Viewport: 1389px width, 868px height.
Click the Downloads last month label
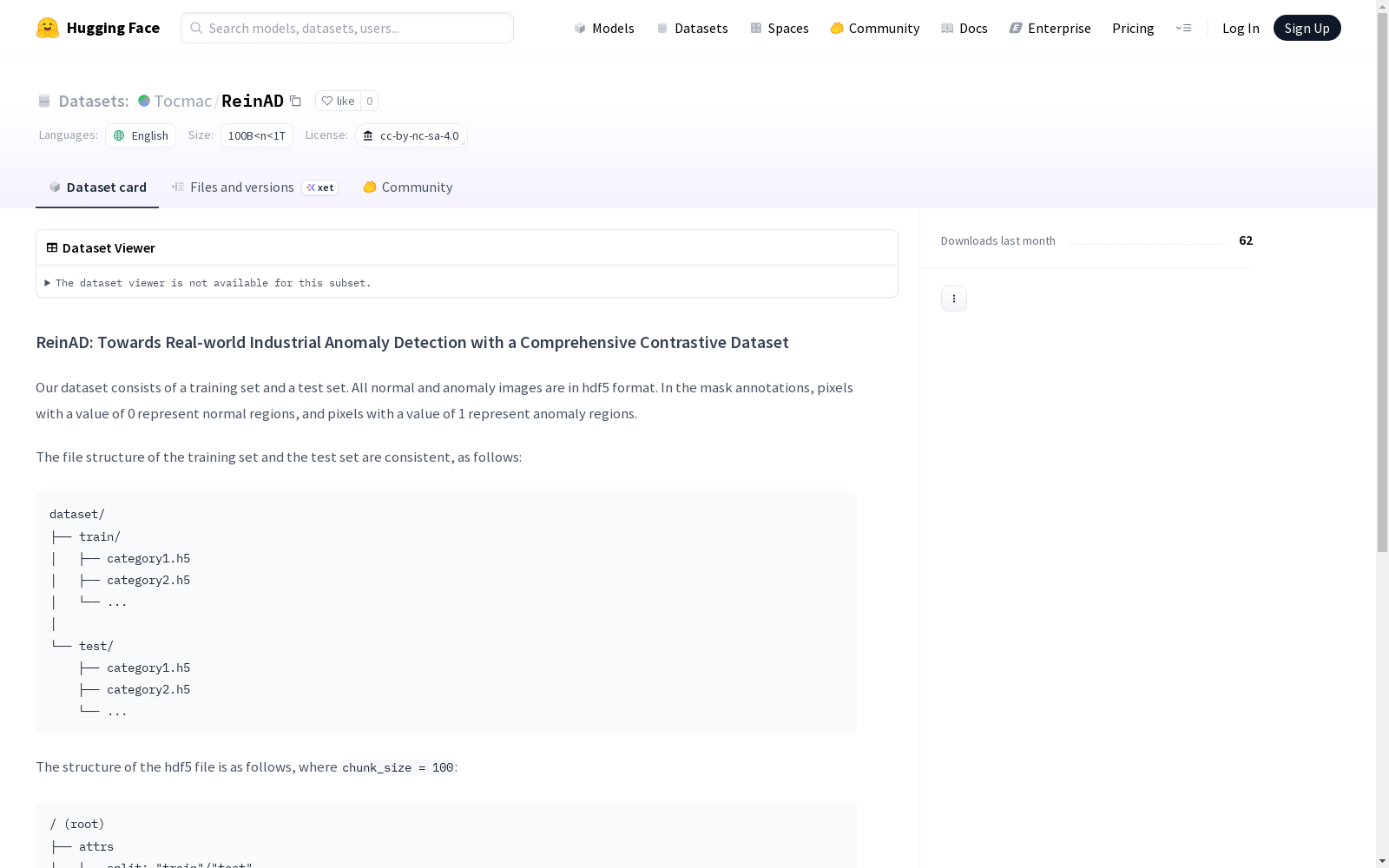tap(998, 240)
